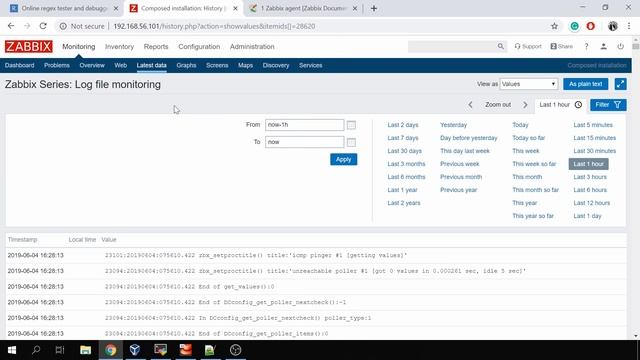The width and height of the screenshot is (640, 360).
Task: Click the sign out power icon
Action: click(x=620, y=47)
